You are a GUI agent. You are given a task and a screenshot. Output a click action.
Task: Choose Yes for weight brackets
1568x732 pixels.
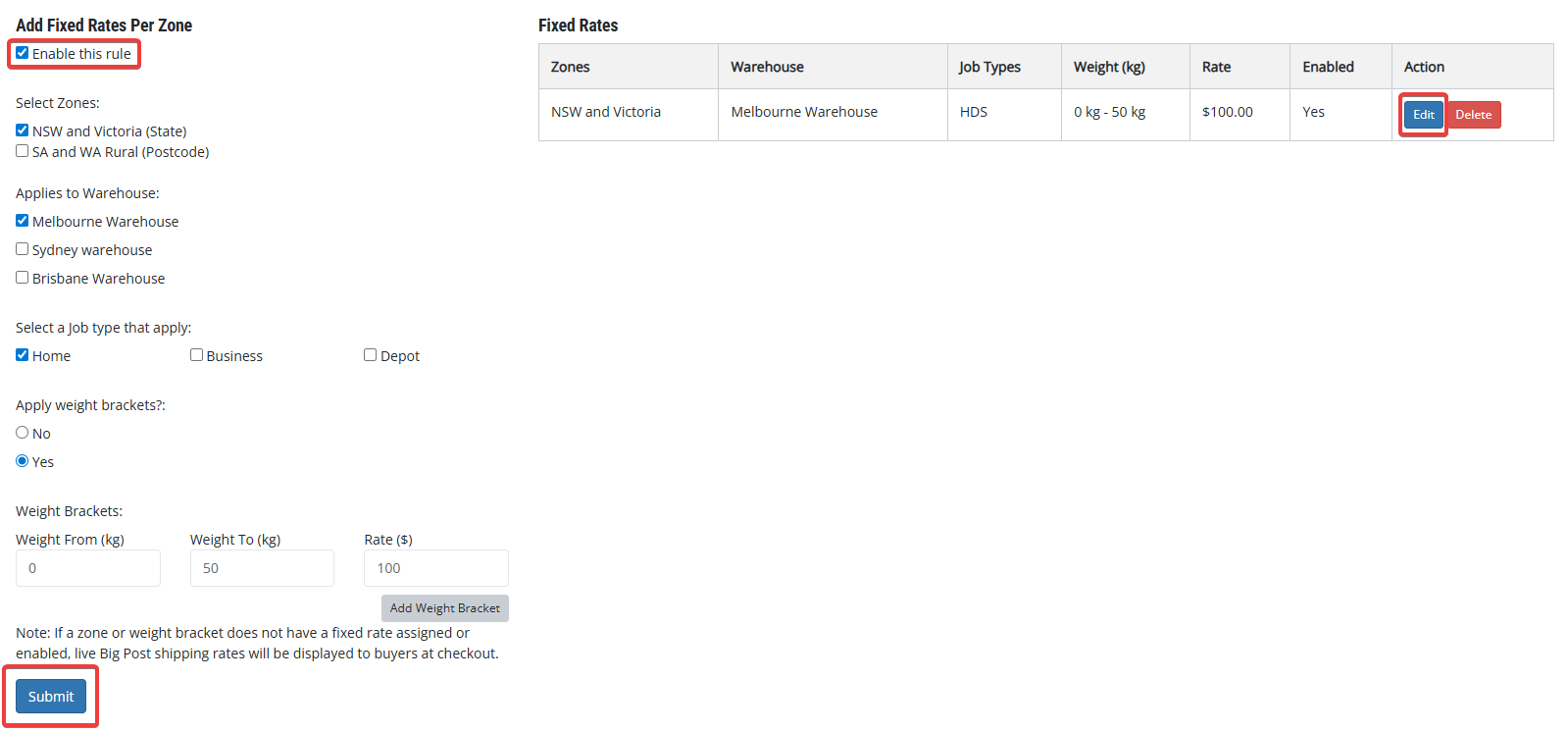(23, 461)
